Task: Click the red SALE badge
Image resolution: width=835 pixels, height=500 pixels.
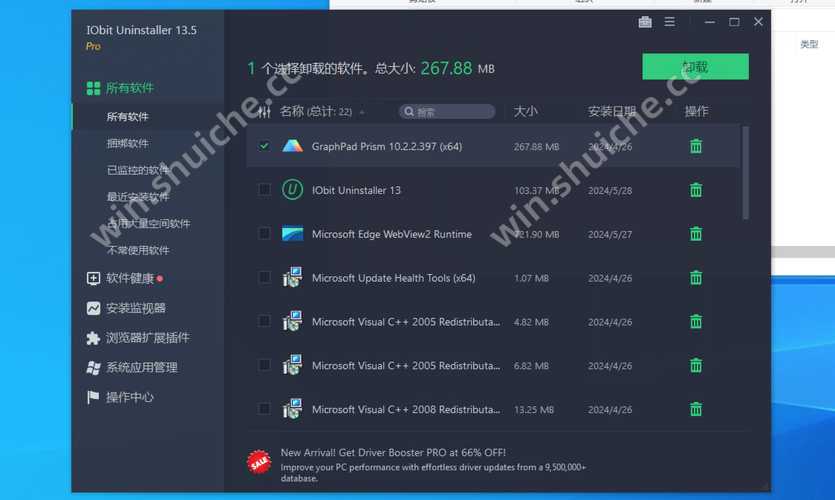Action: click(259, 462)
